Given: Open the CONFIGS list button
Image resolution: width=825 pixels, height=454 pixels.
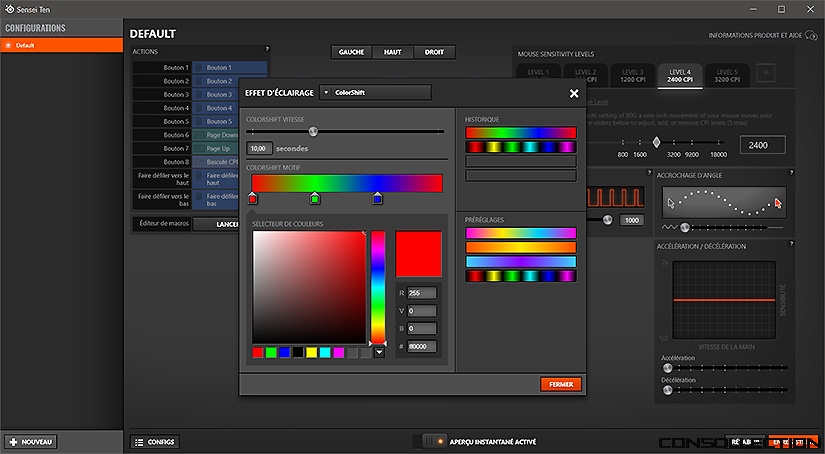Looking at the screenshot, I should (x=155, y=442).
